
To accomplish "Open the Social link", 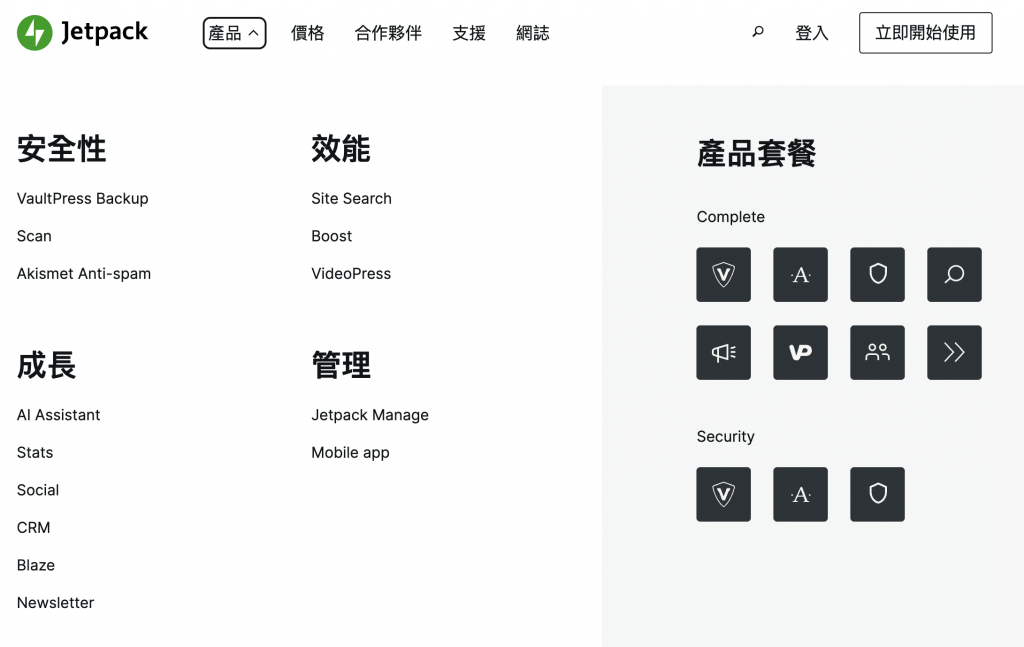I will 38,490.
